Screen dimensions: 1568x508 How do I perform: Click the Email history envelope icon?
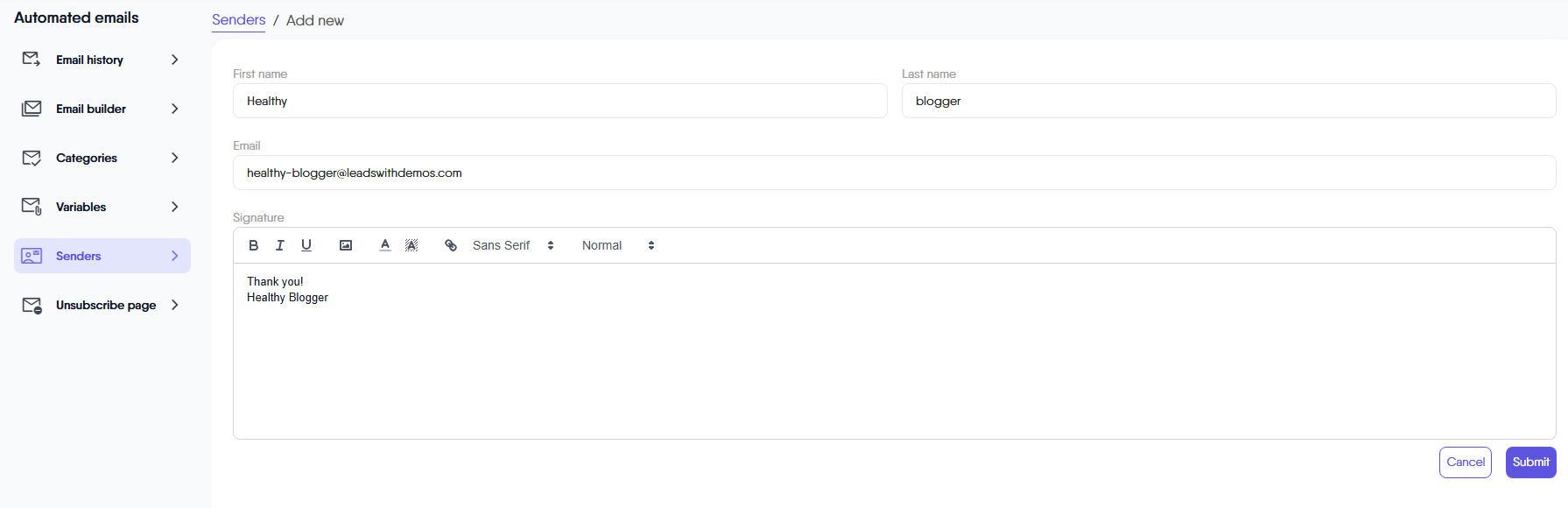(x=32, y=60)
